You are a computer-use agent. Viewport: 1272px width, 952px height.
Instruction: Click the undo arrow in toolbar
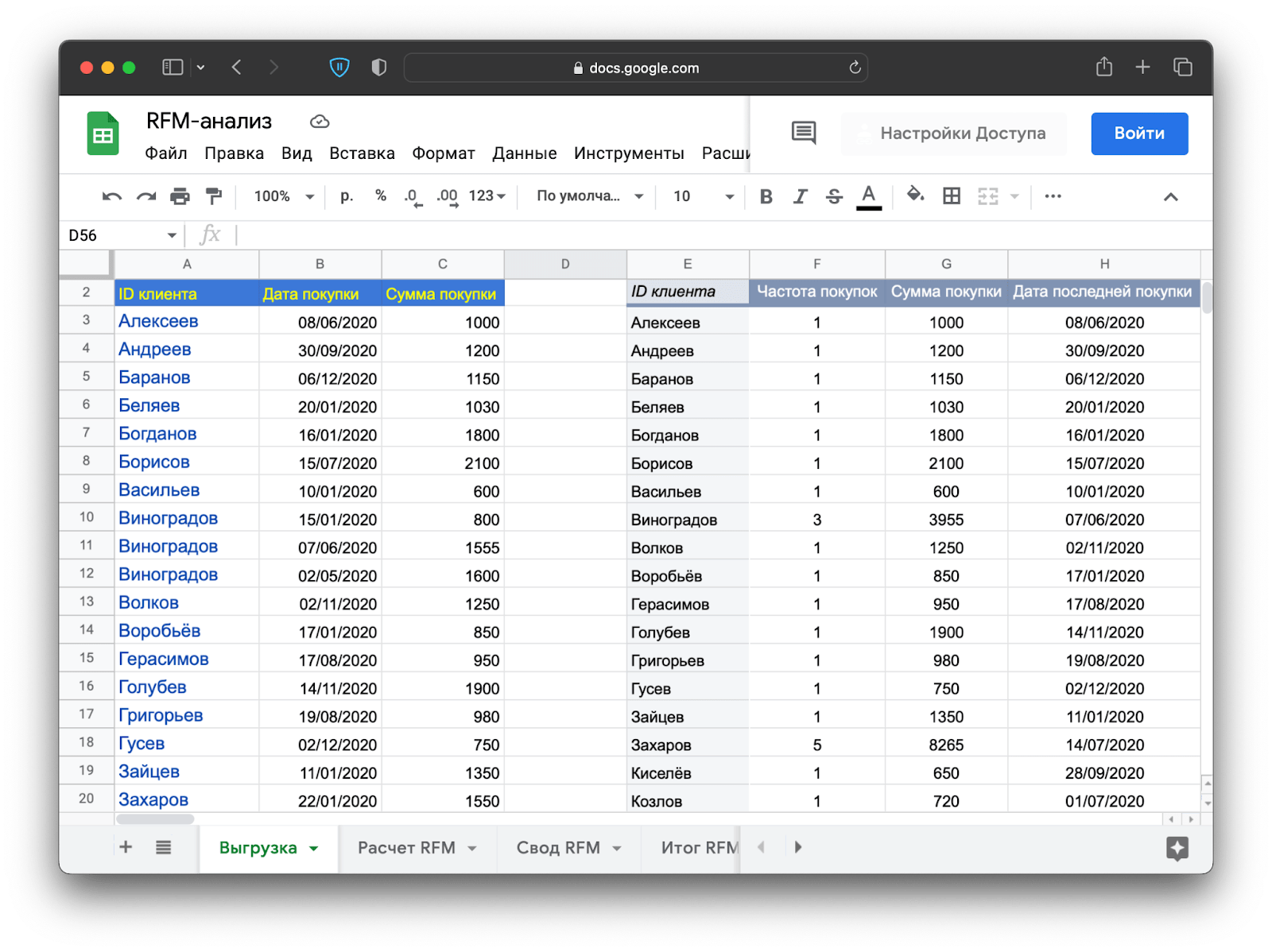(x=112, y=196)
